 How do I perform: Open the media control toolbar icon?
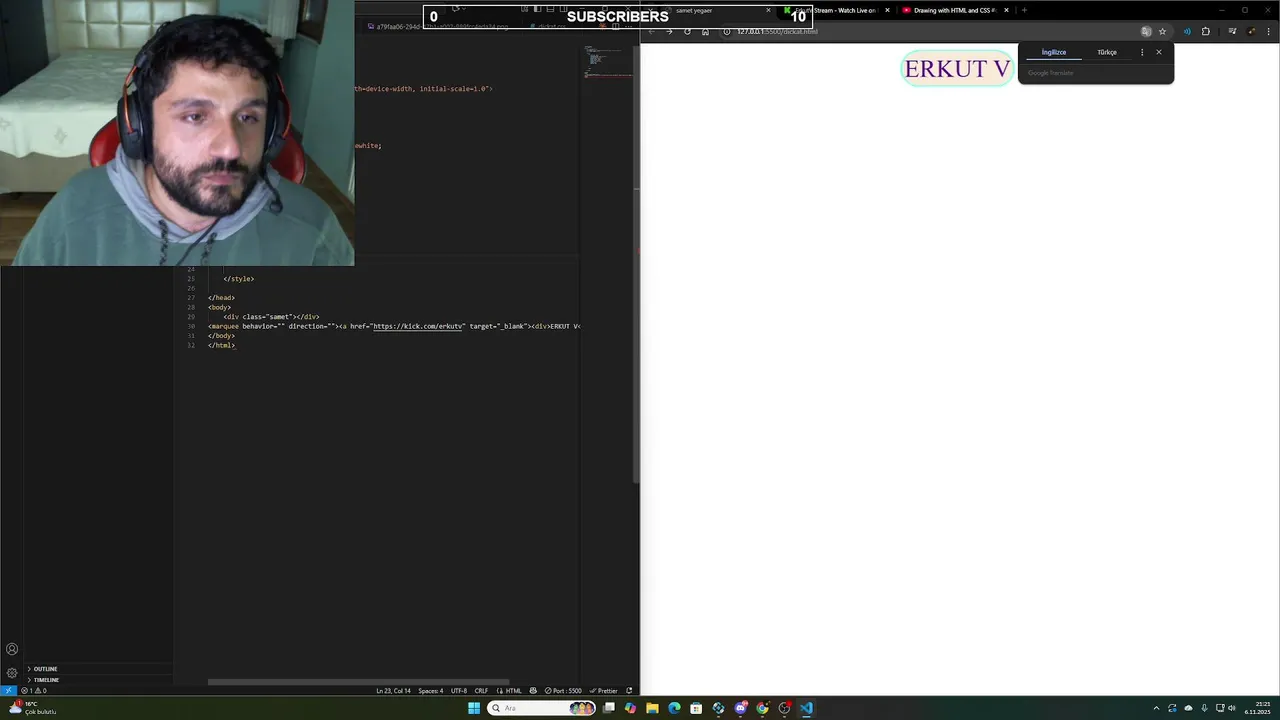(x=1232, y=31)
